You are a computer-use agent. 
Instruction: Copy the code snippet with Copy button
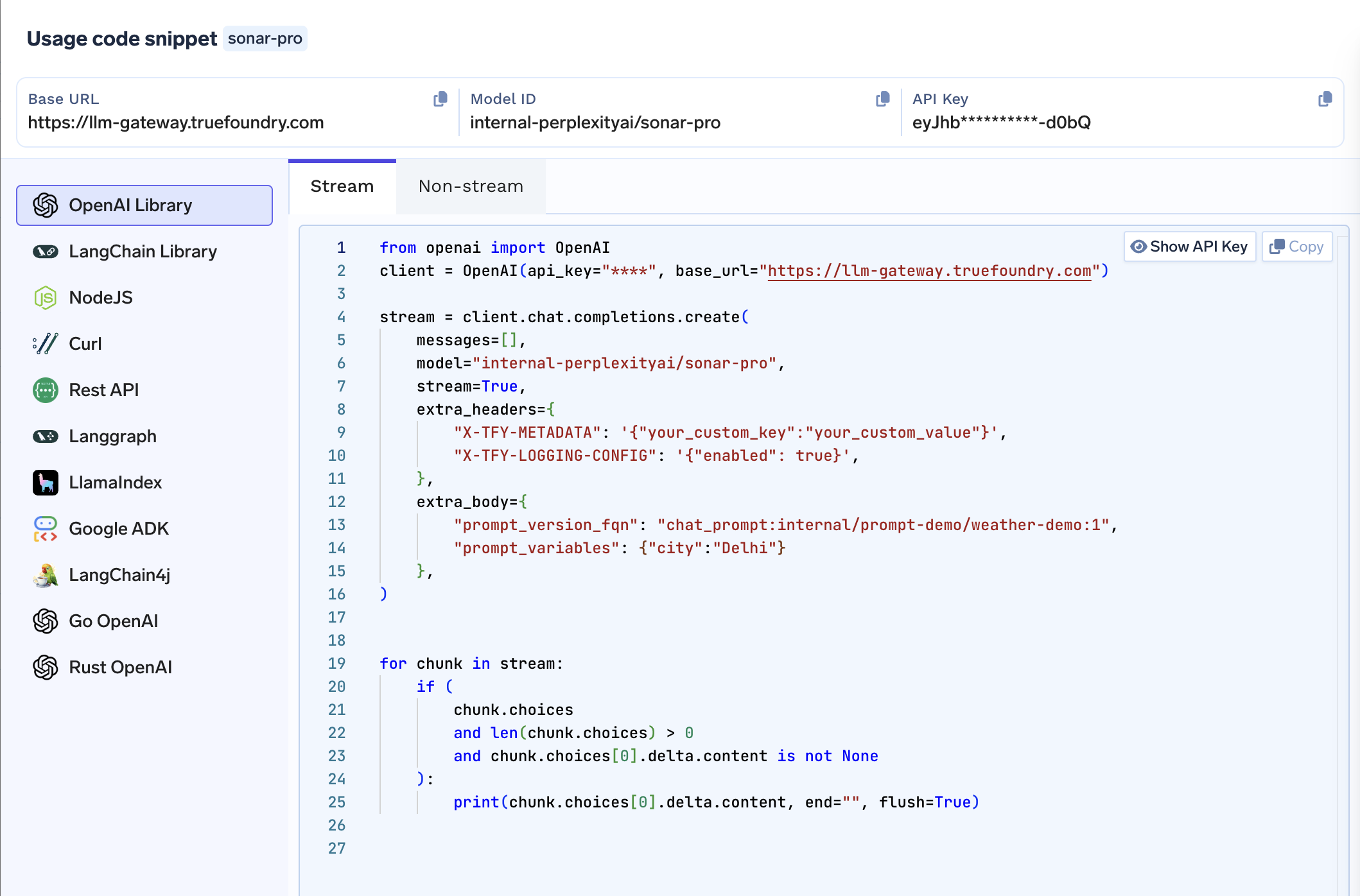[x=1297, y=246]
